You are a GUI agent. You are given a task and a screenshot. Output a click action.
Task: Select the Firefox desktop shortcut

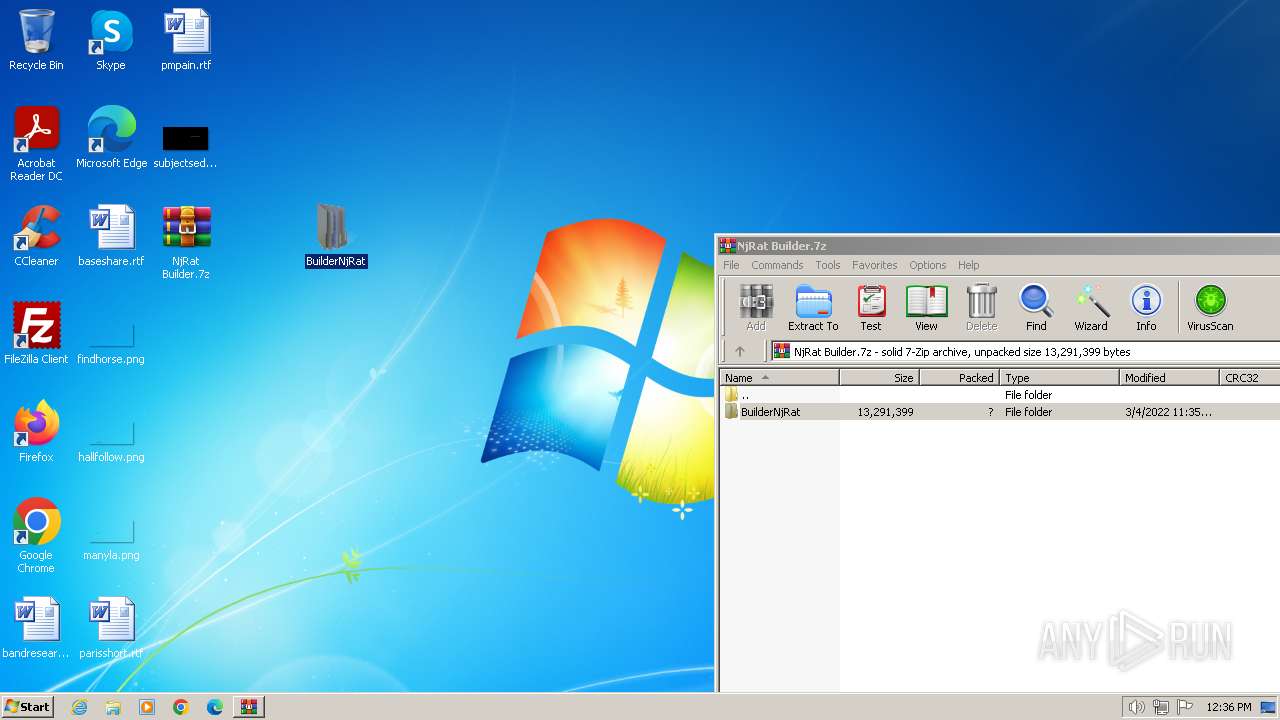(x=36, y=431)
